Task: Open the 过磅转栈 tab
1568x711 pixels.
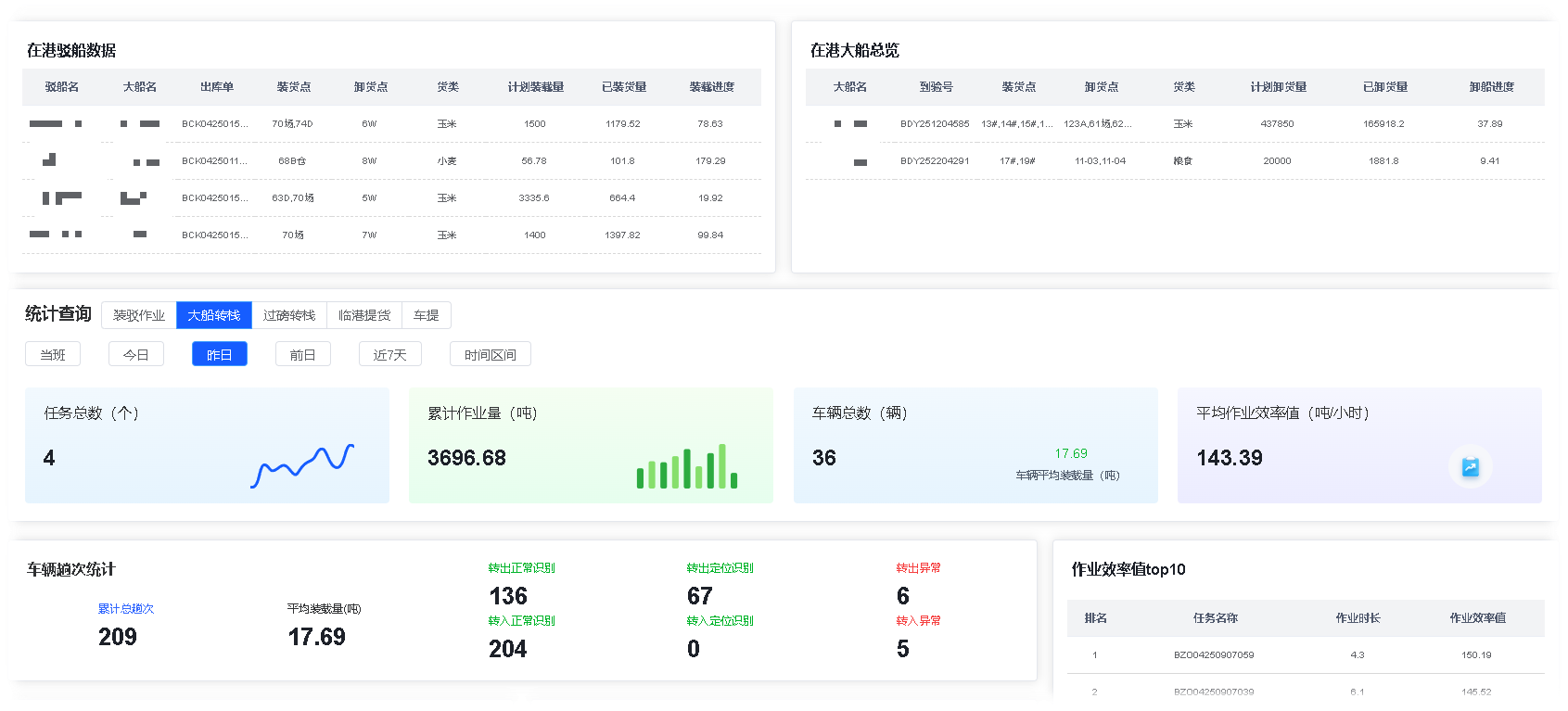Action: [289, 315]
